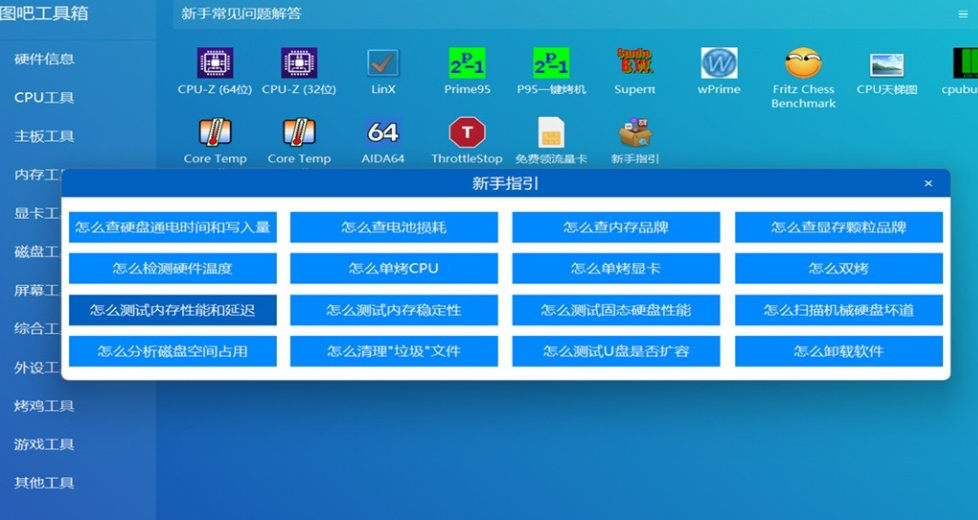Open 游戏工具 sidebar category
This screenshot has height=520, width=978.
point(44,445)
